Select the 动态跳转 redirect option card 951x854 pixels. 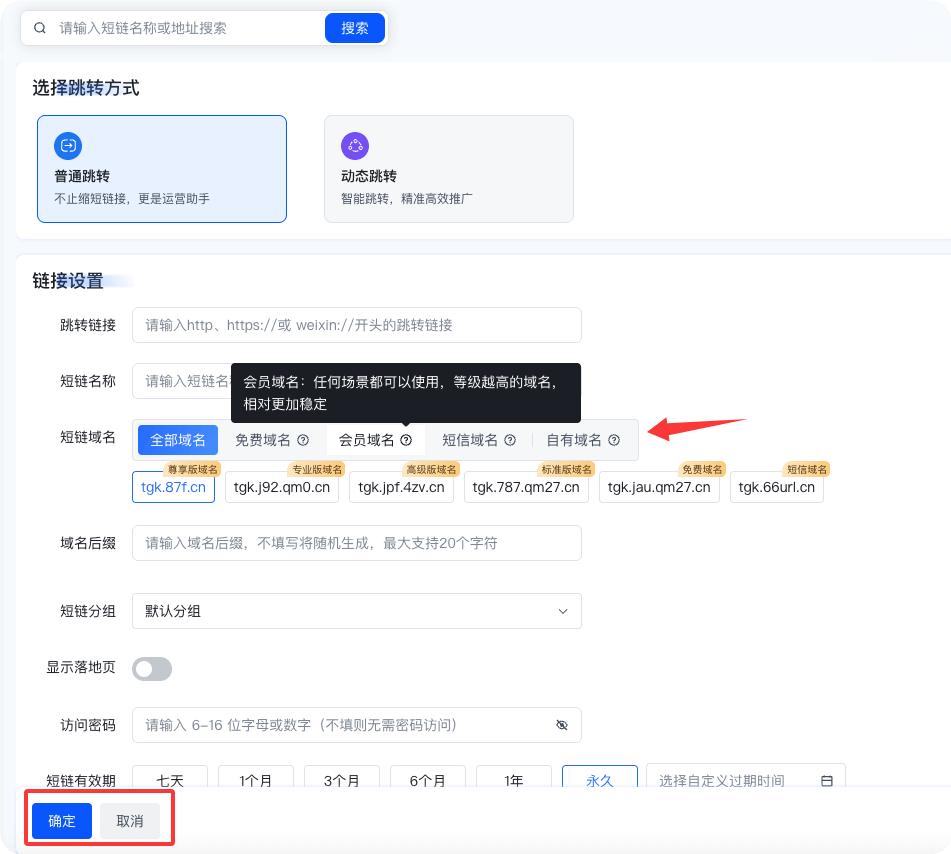448,168
